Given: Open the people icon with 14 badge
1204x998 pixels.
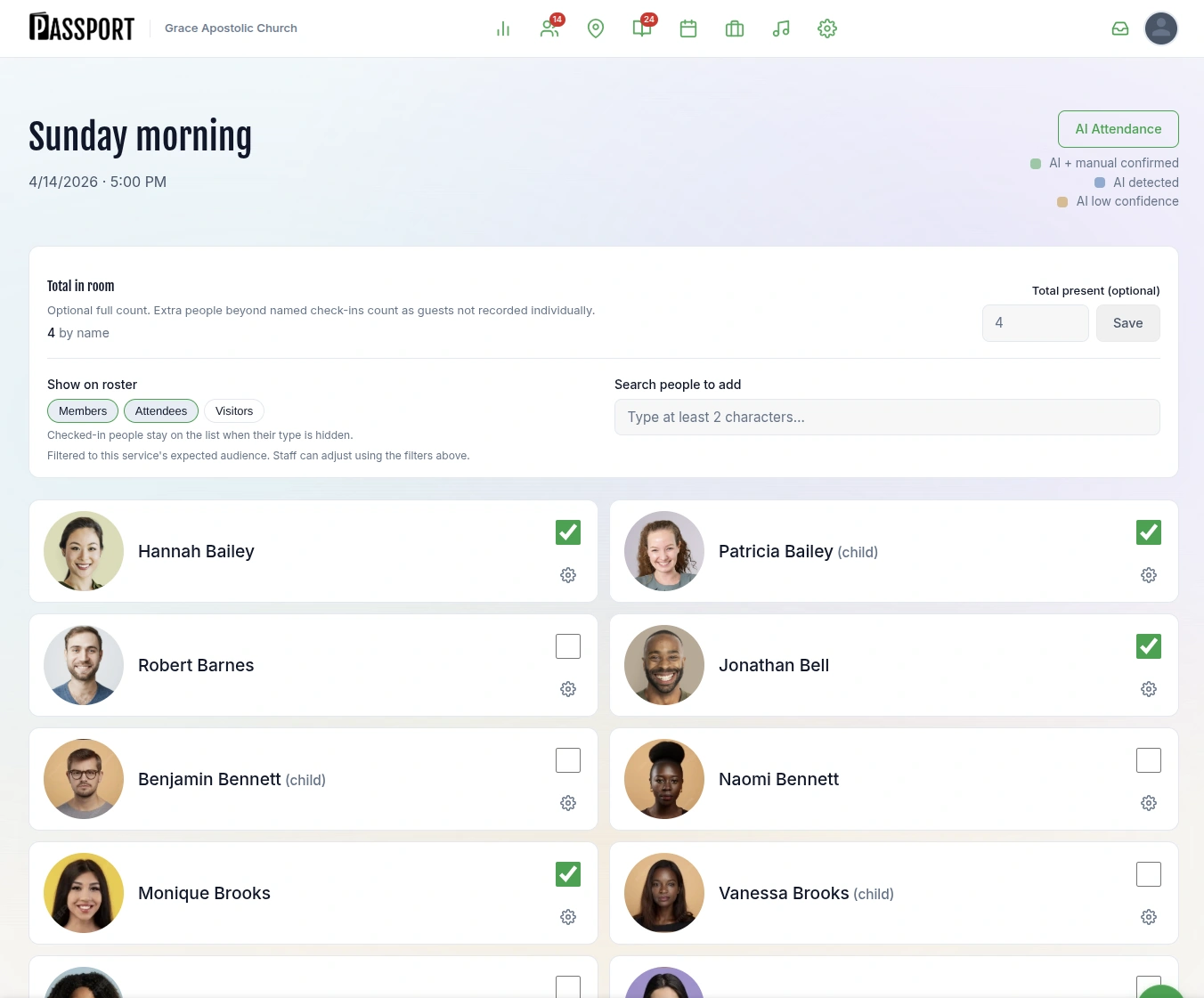Looking at the screenshot, I should (x=550, y=28).
